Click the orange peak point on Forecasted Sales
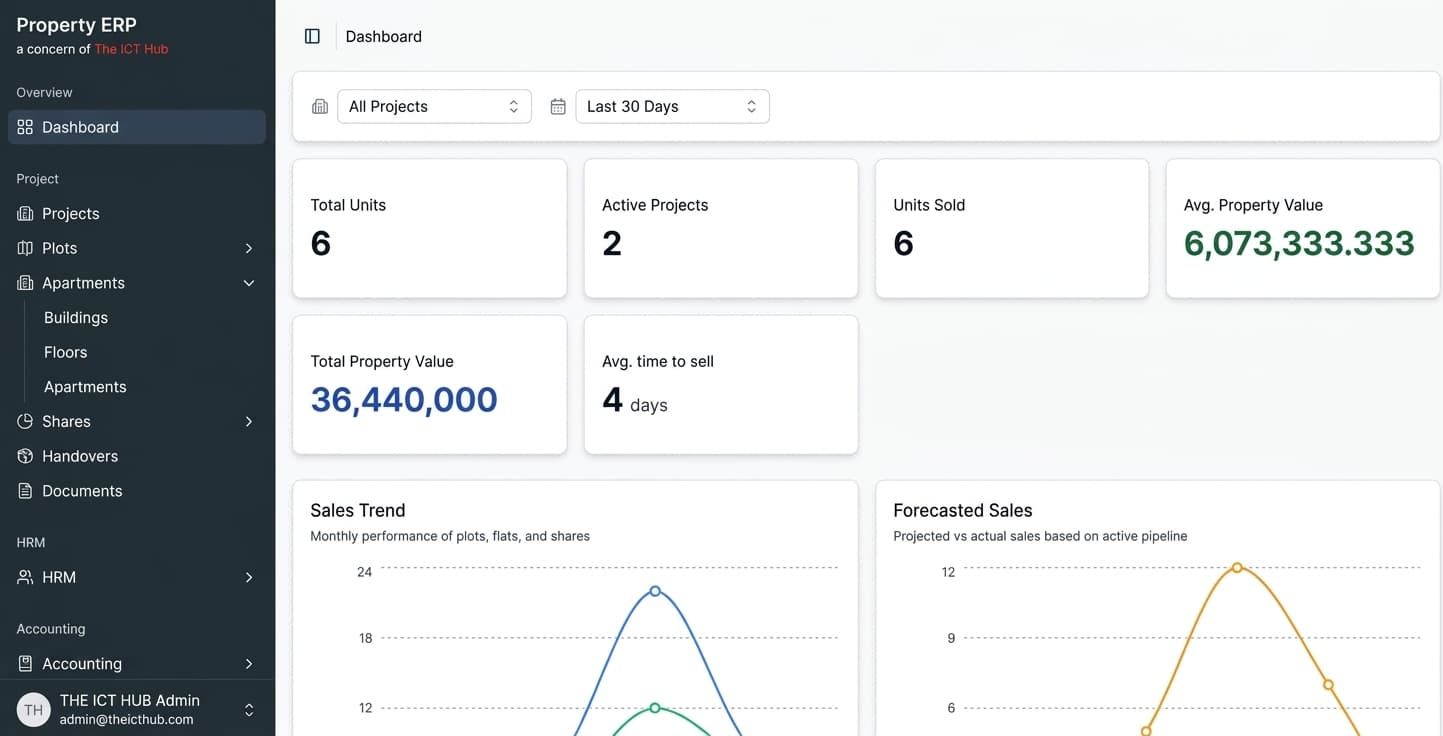1443x736 pixels. 1237,567
